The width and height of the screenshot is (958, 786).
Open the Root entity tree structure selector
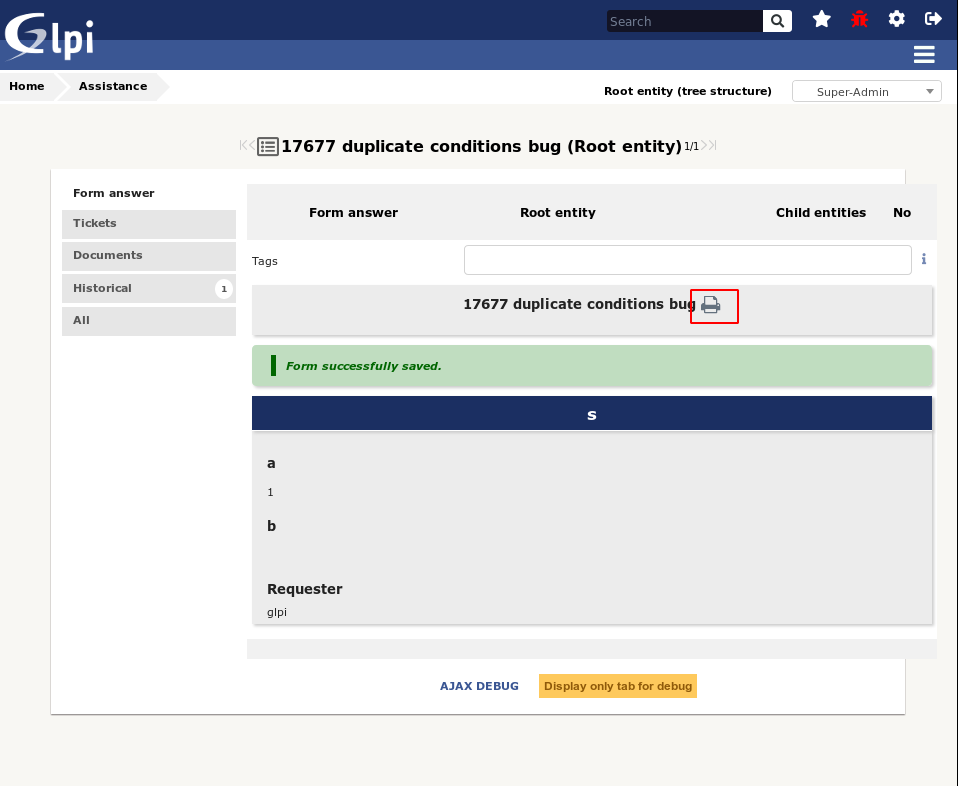coord(688,91)
